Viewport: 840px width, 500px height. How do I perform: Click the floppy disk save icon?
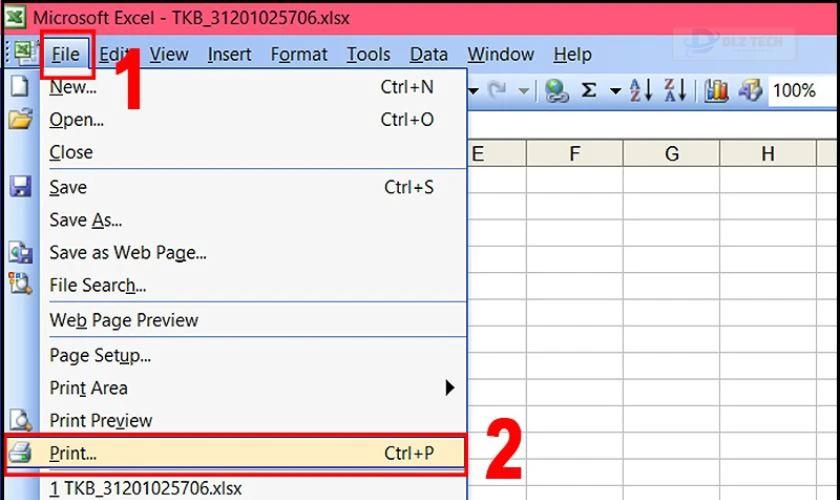tap(20, 186)
